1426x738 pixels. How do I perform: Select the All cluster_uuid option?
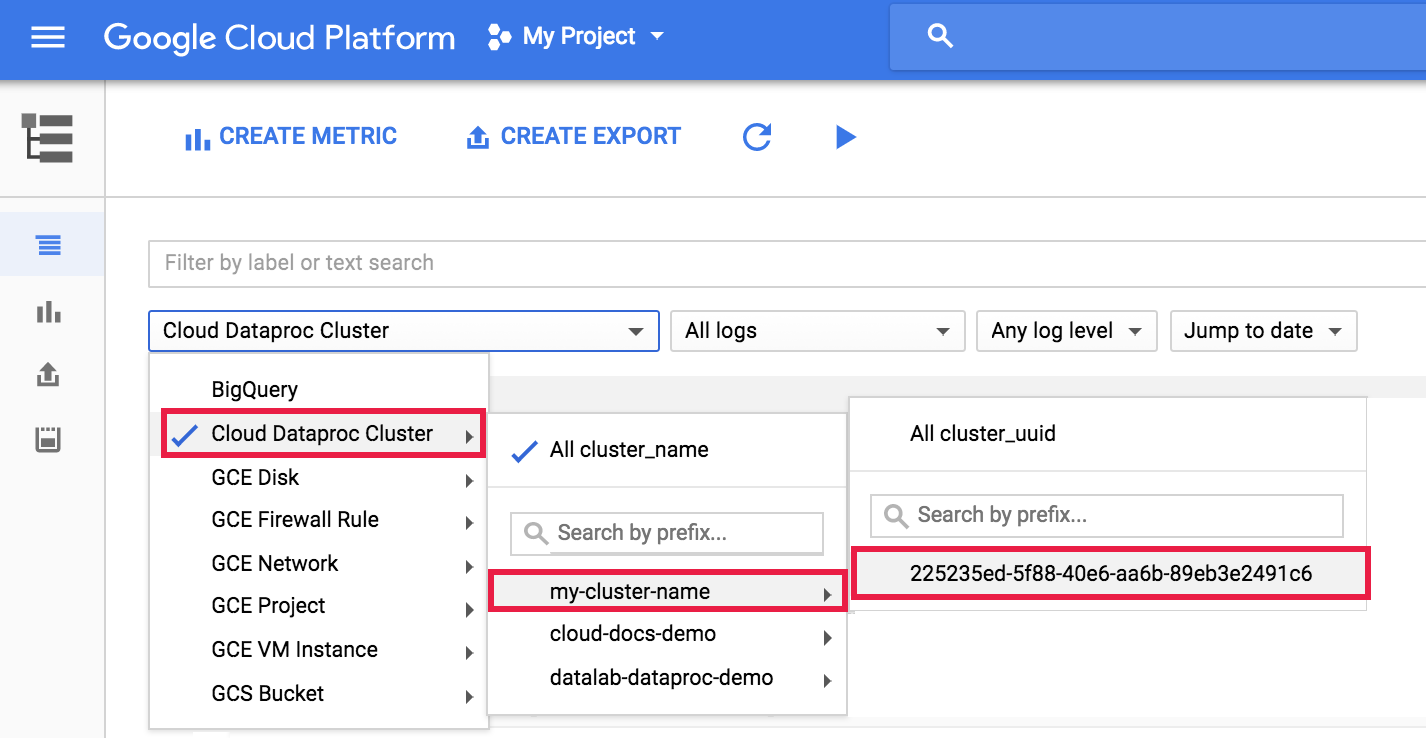click(x=982, y=434)
